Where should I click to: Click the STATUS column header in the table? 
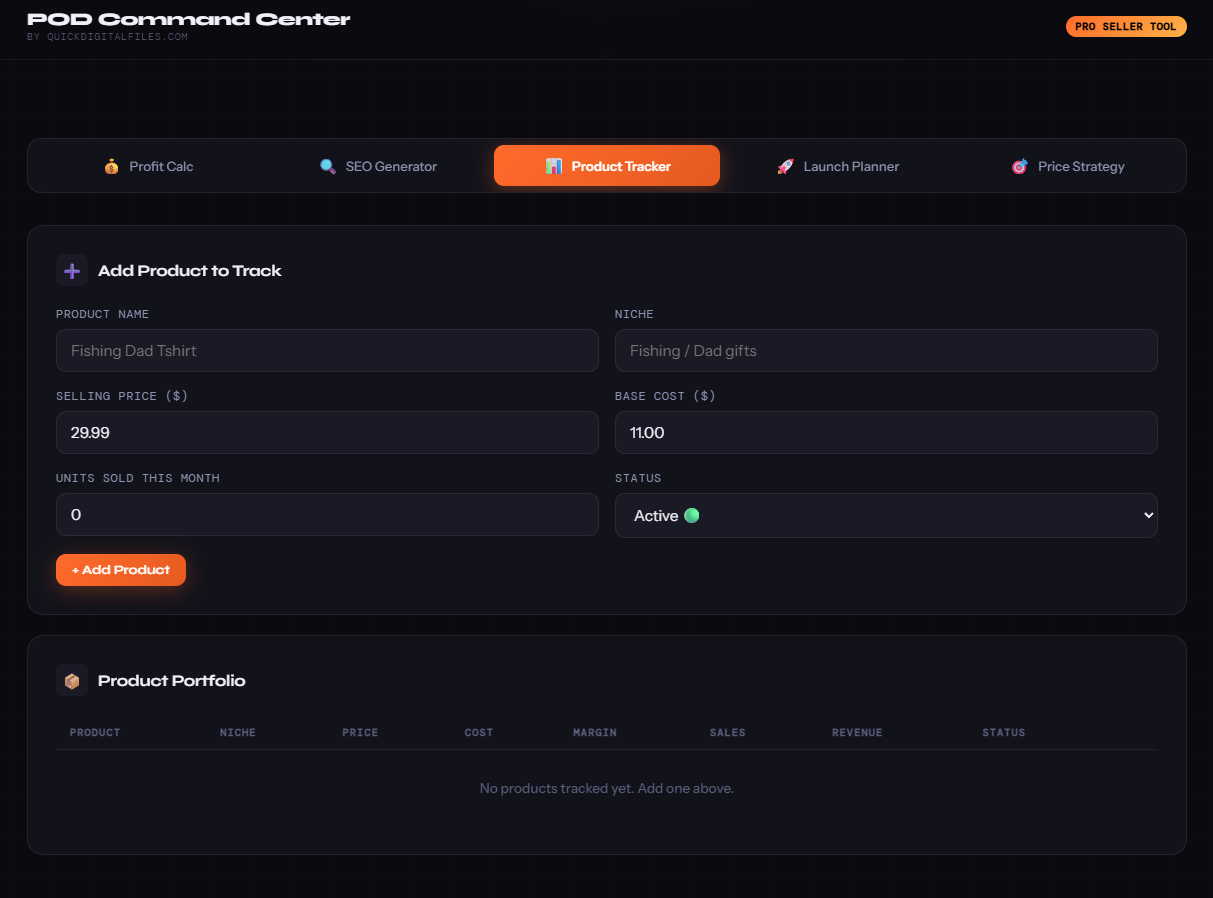pyautogui.click(x=1004, y=733)
